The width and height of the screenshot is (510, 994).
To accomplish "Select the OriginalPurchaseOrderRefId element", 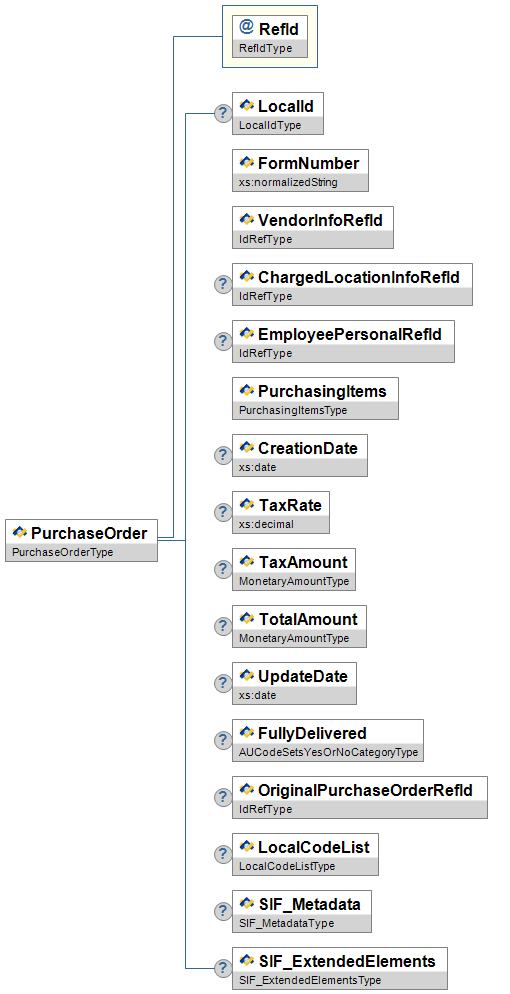I will 360,797.
